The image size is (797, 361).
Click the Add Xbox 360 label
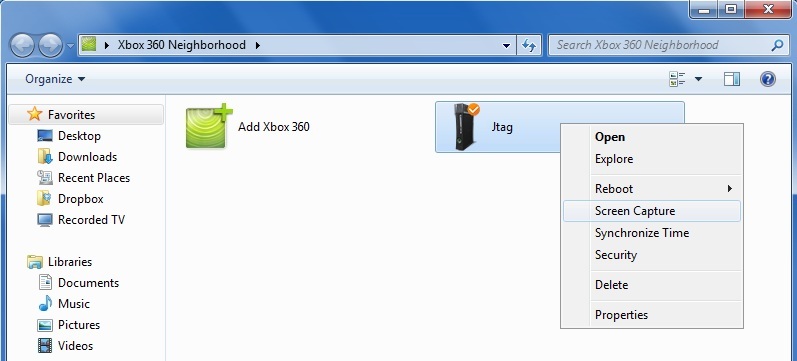[273, 127]
